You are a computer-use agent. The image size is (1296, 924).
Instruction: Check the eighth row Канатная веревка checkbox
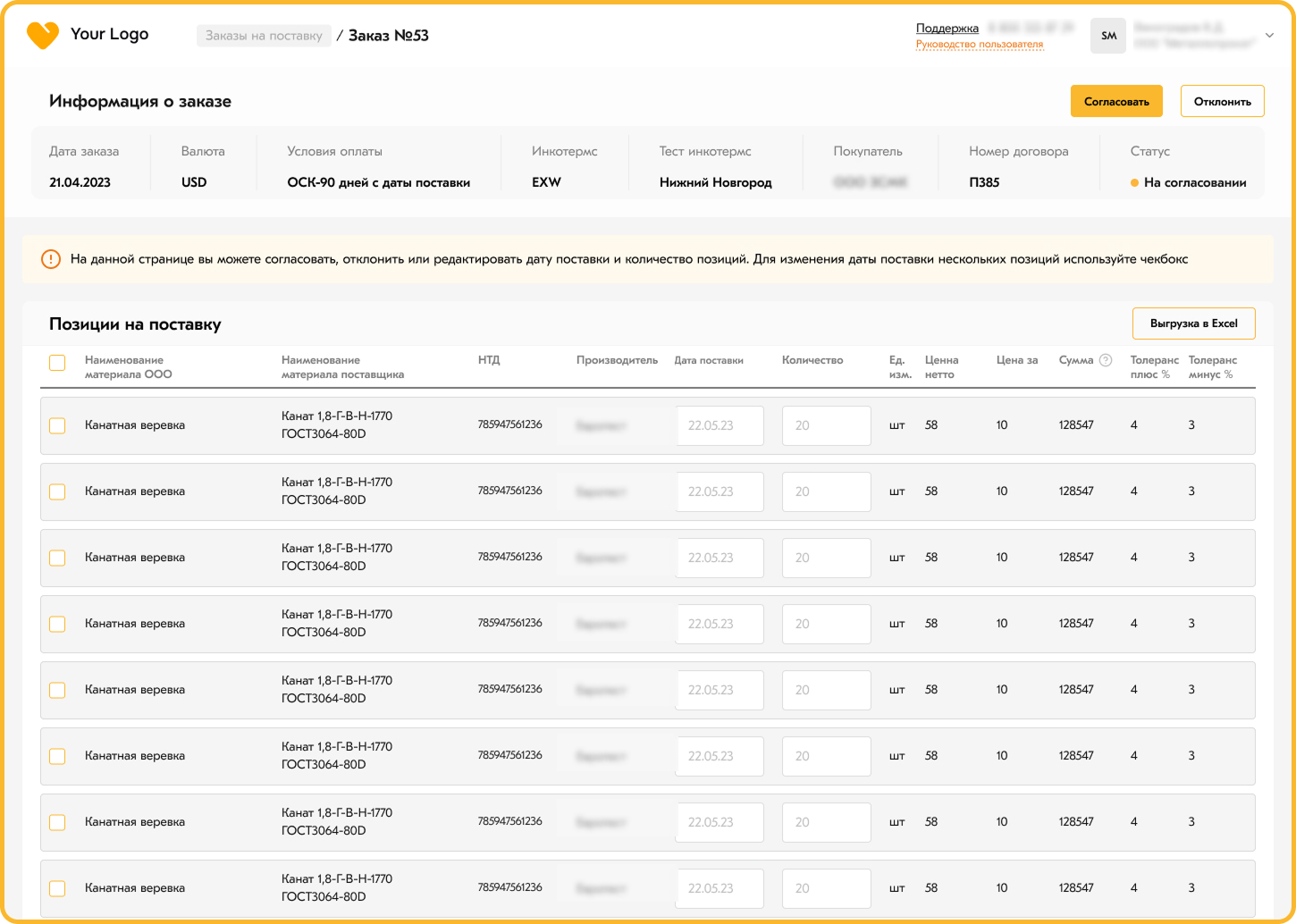(57, 888)
